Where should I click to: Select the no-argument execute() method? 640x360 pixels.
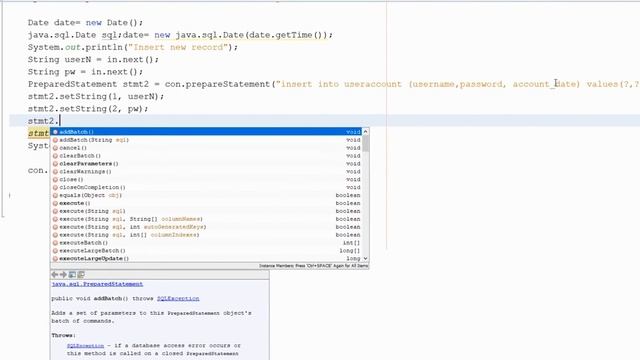pos(206,203)
